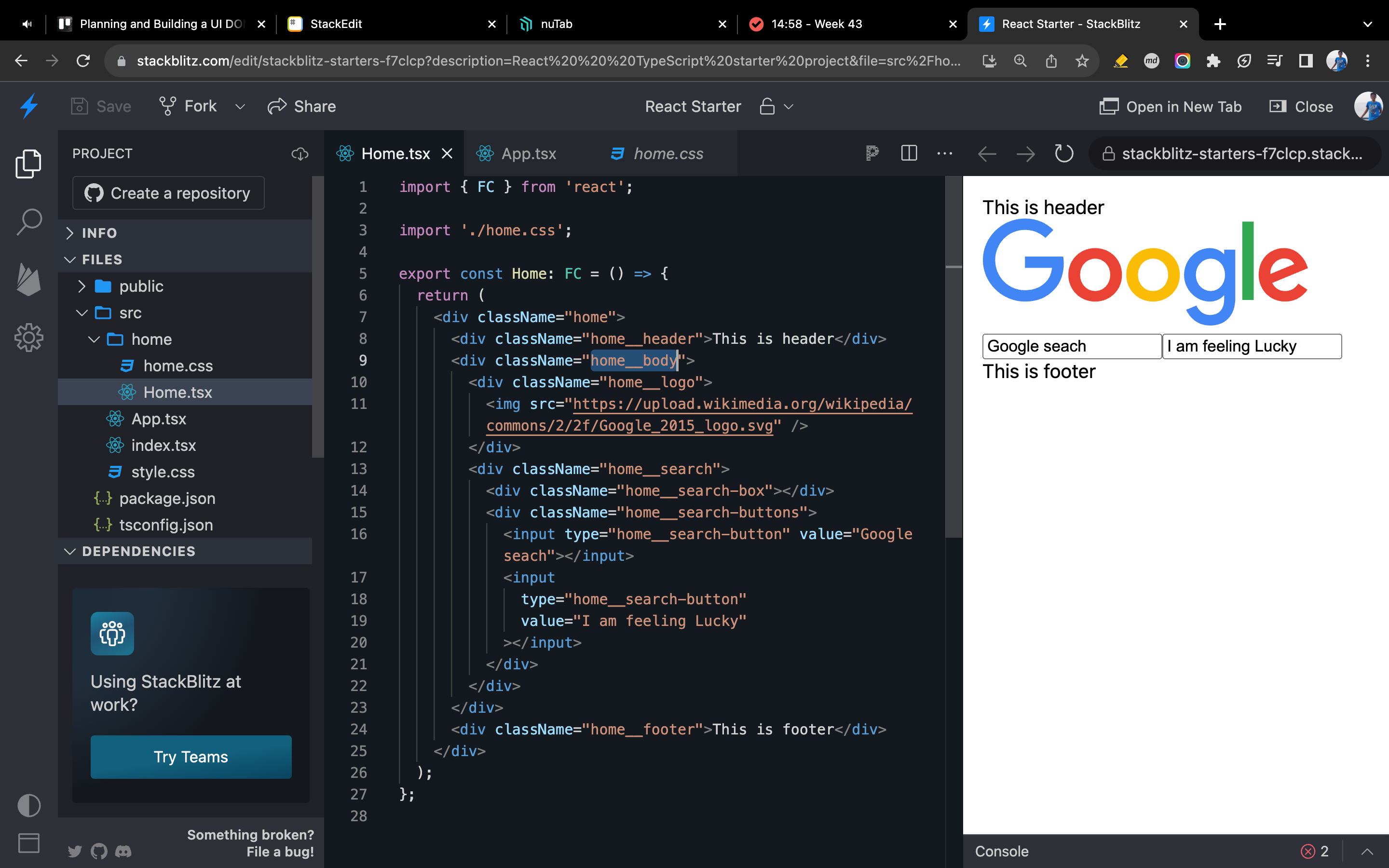This screenshot has width=1389, height=868.
Task: Toggle light/dark theme icon
Action: (29, 805)
